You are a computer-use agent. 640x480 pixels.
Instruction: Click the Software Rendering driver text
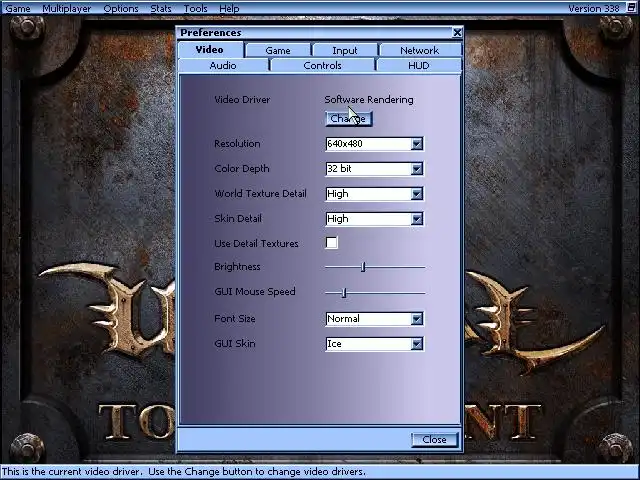(369, 100)
